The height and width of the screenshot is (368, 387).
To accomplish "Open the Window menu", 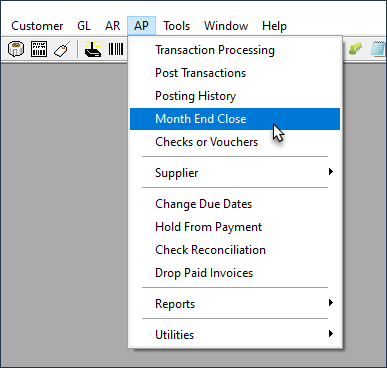I will 226,26.
